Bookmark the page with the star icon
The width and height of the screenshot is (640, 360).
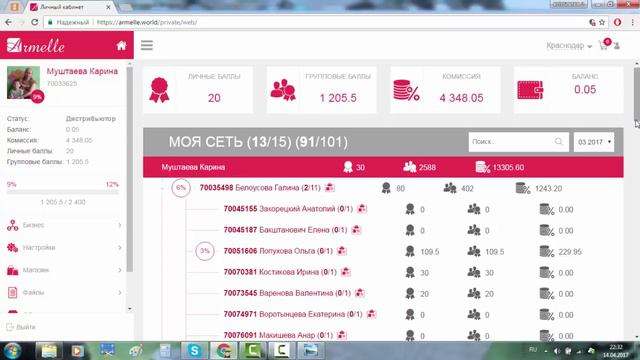602,22
